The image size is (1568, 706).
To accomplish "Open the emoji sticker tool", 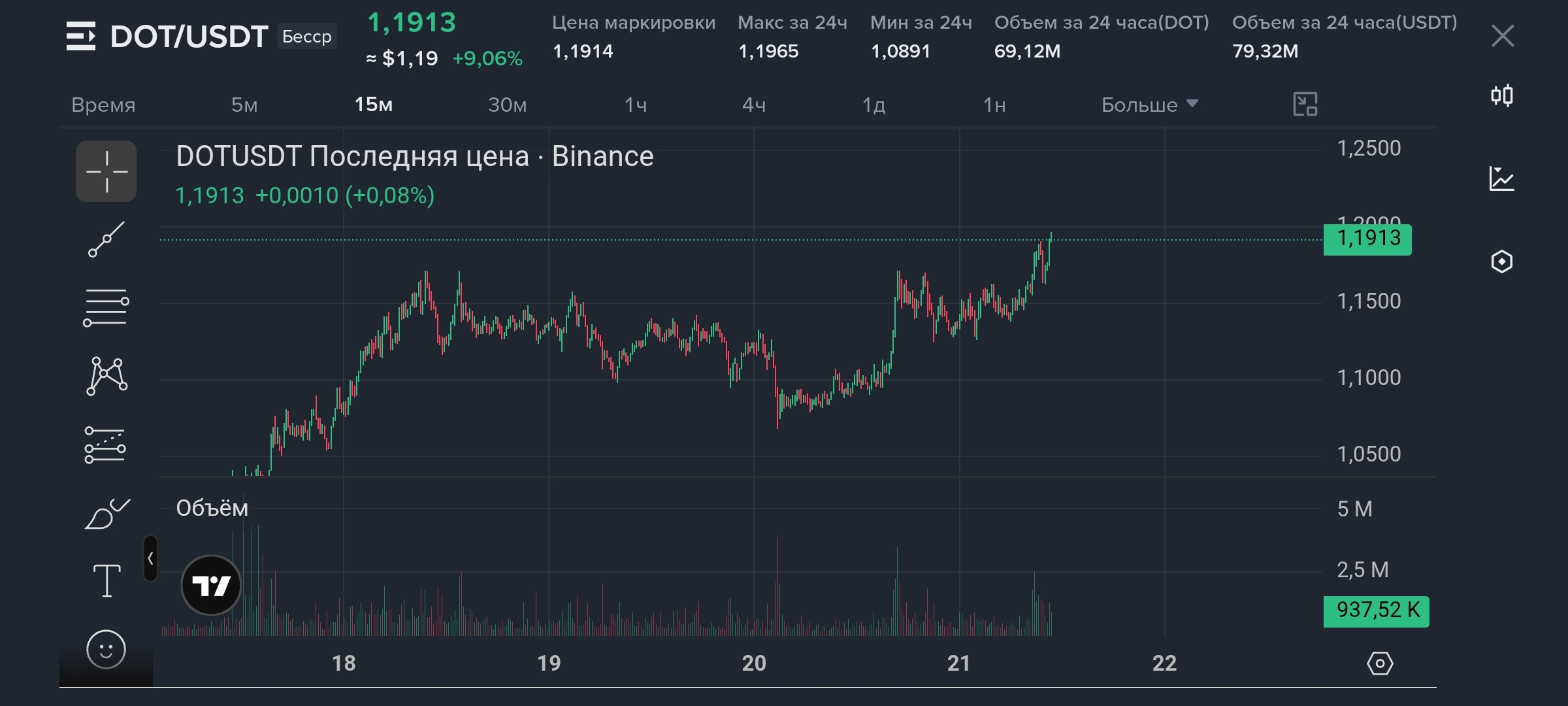I will [x=106, y=650].
